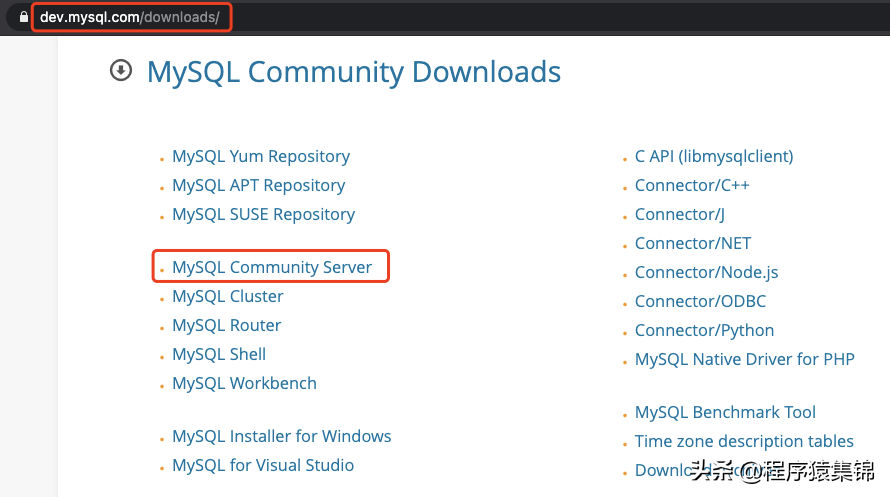
Task: Open Connector/Node.js link
Action: pos(706,272)
